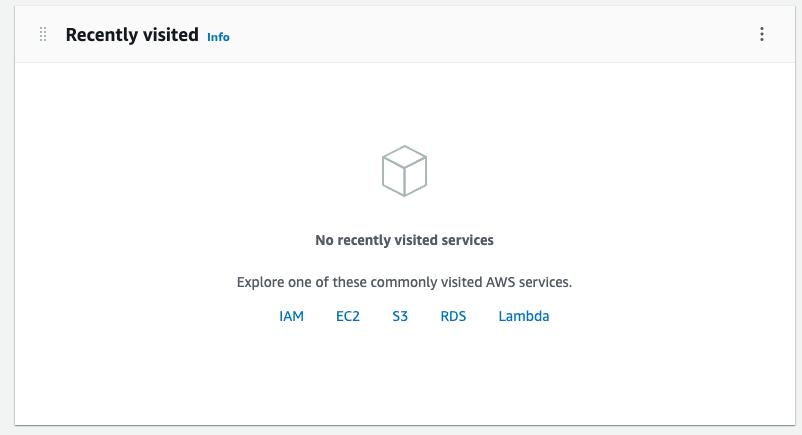Open the S3 service link
Screen dimensions: 802x435
tap(400, 316)
